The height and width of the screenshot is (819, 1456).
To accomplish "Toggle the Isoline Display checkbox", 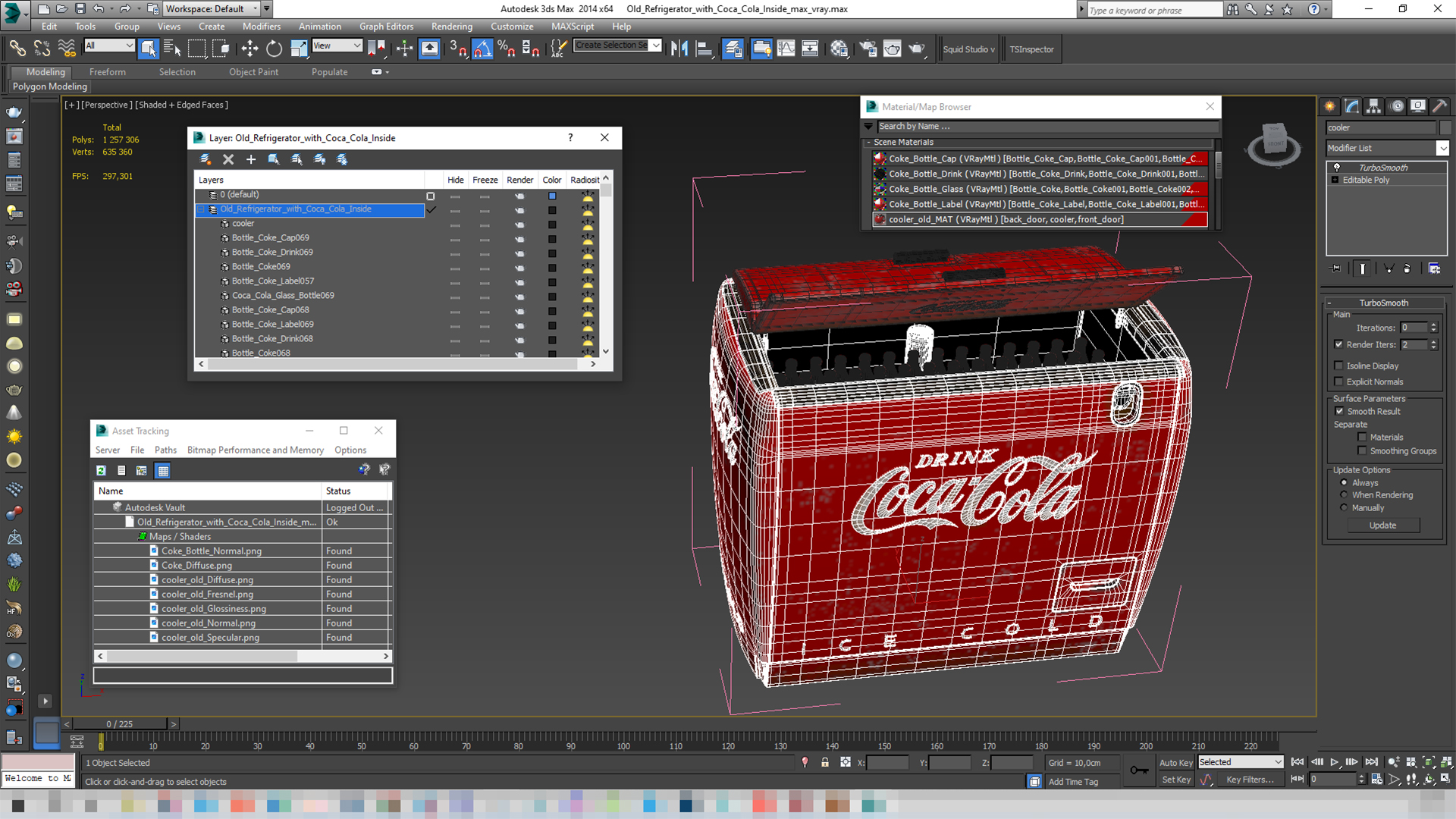I will point(1338,366).
